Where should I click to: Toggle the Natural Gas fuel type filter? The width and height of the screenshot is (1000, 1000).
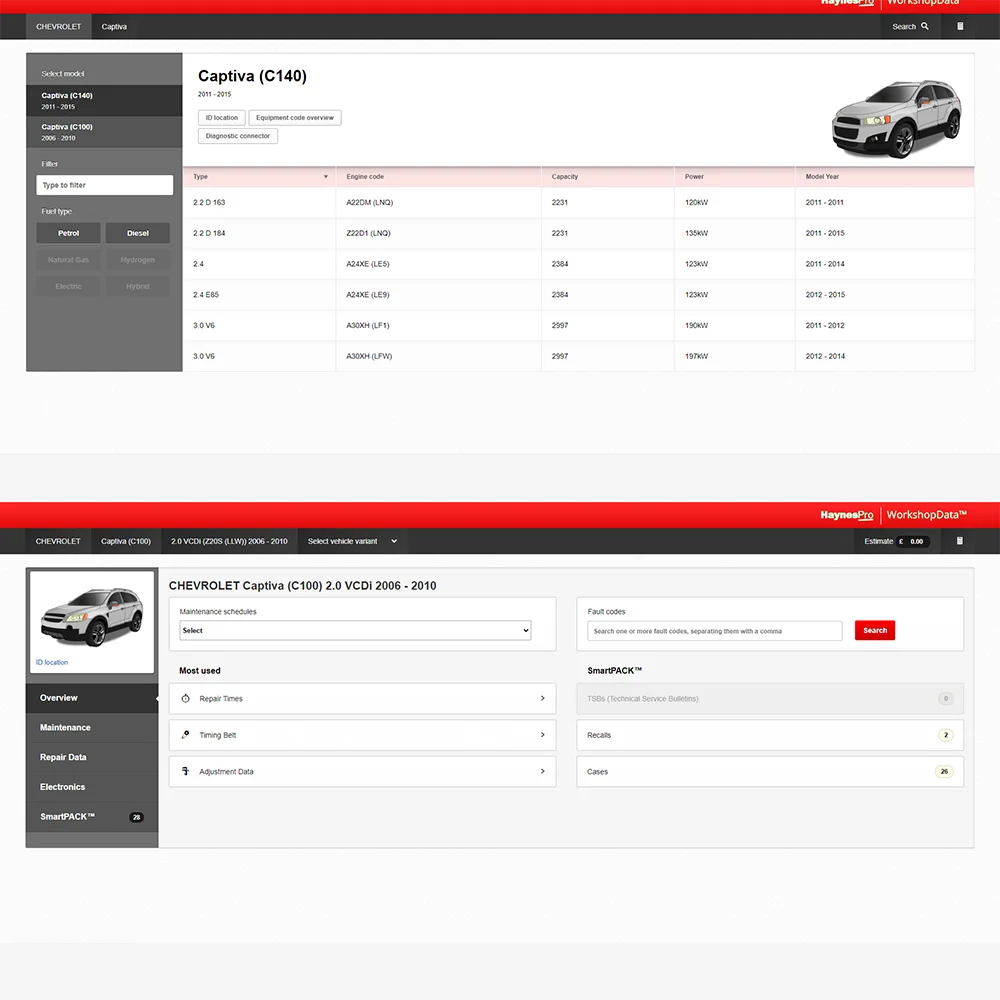pos(68,260)
